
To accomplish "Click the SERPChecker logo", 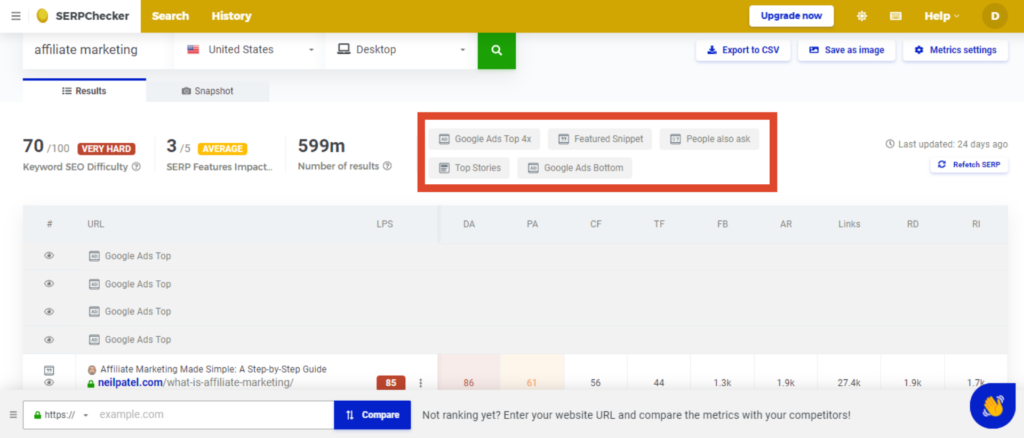I will tap(83, 16).
